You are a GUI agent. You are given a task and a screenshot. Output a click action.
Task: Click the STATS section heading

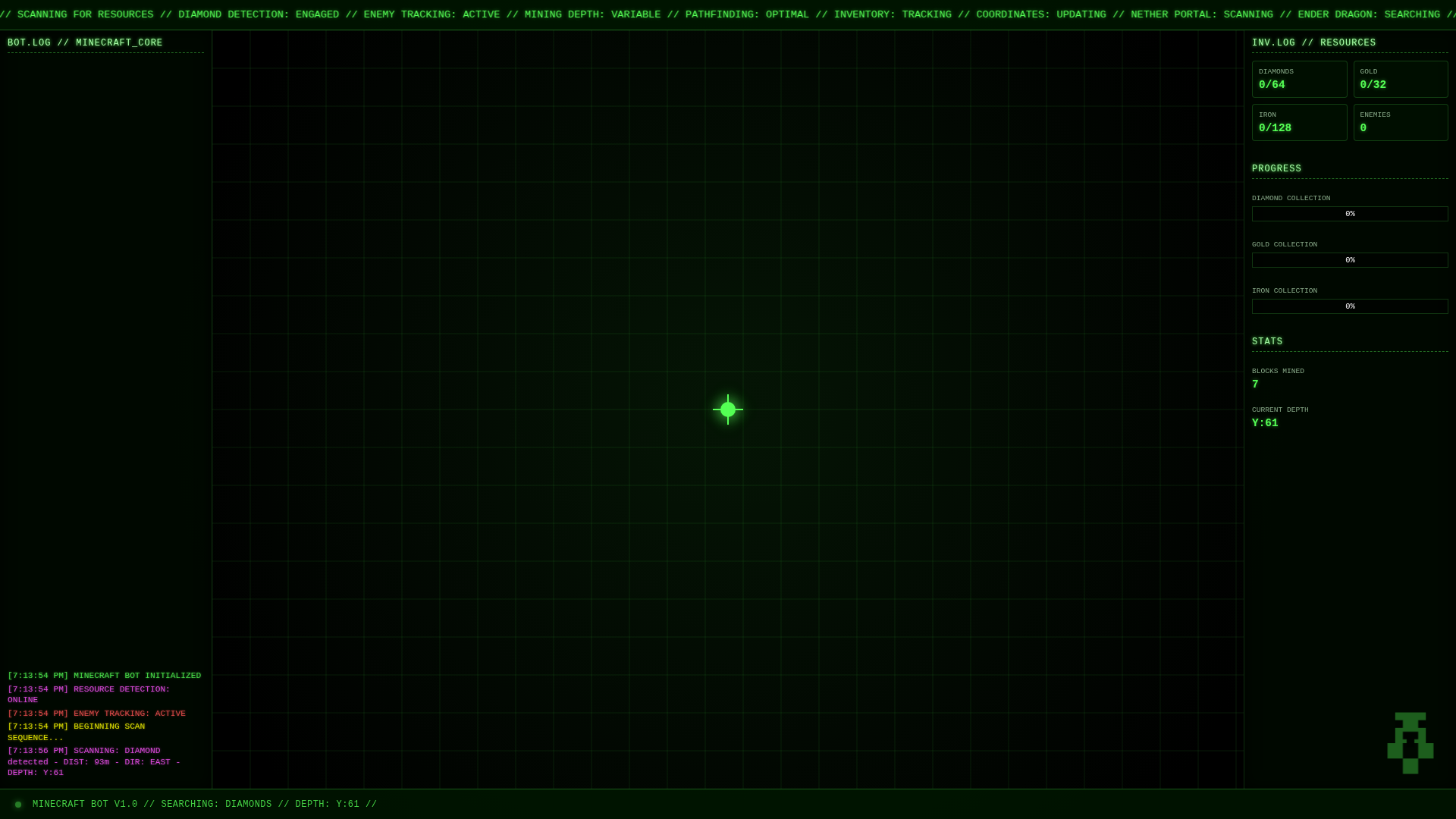pos(1267,342)
